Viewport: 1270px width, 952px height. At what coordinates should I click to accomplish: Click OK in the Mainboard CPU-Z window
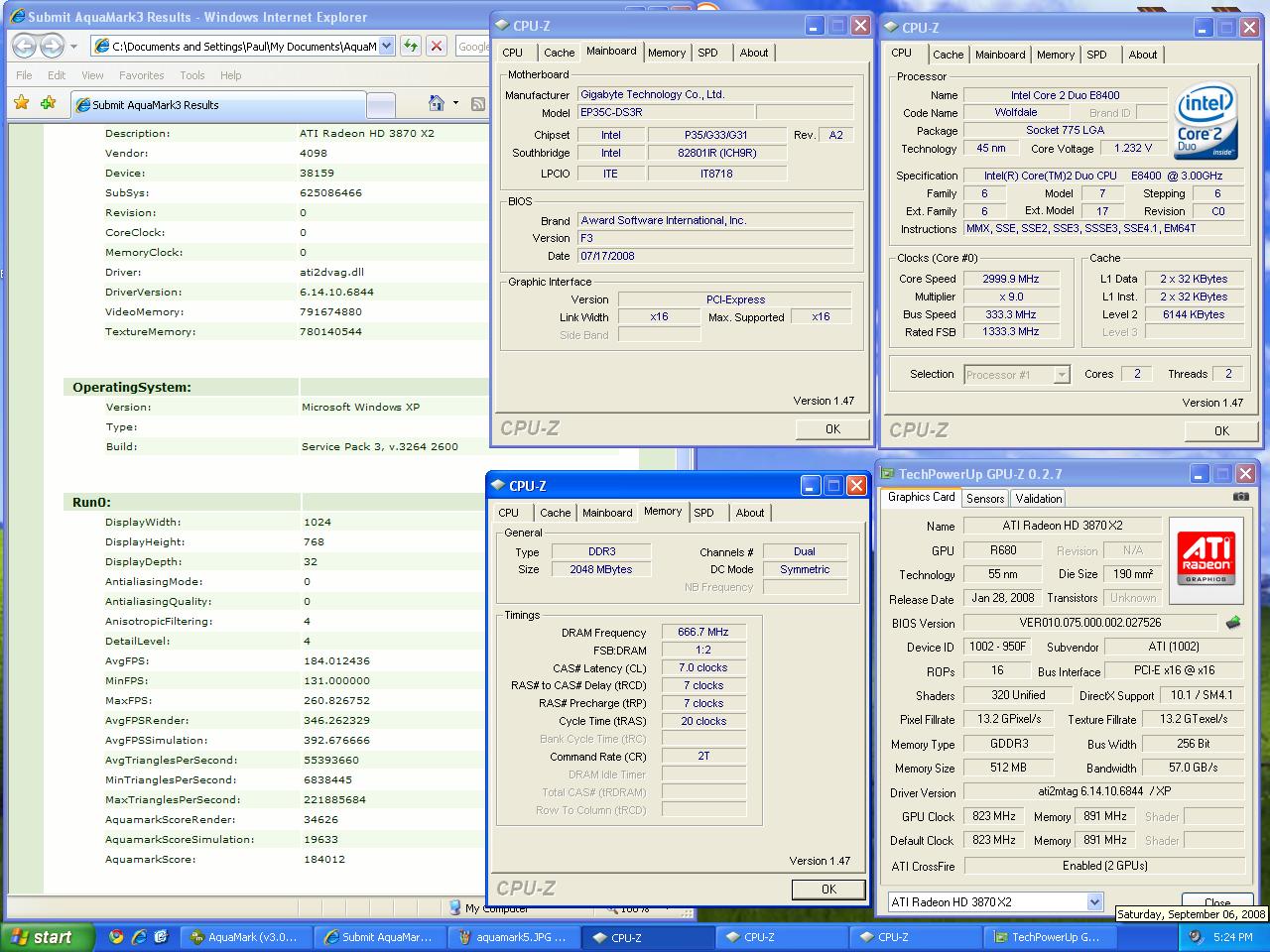832,429
